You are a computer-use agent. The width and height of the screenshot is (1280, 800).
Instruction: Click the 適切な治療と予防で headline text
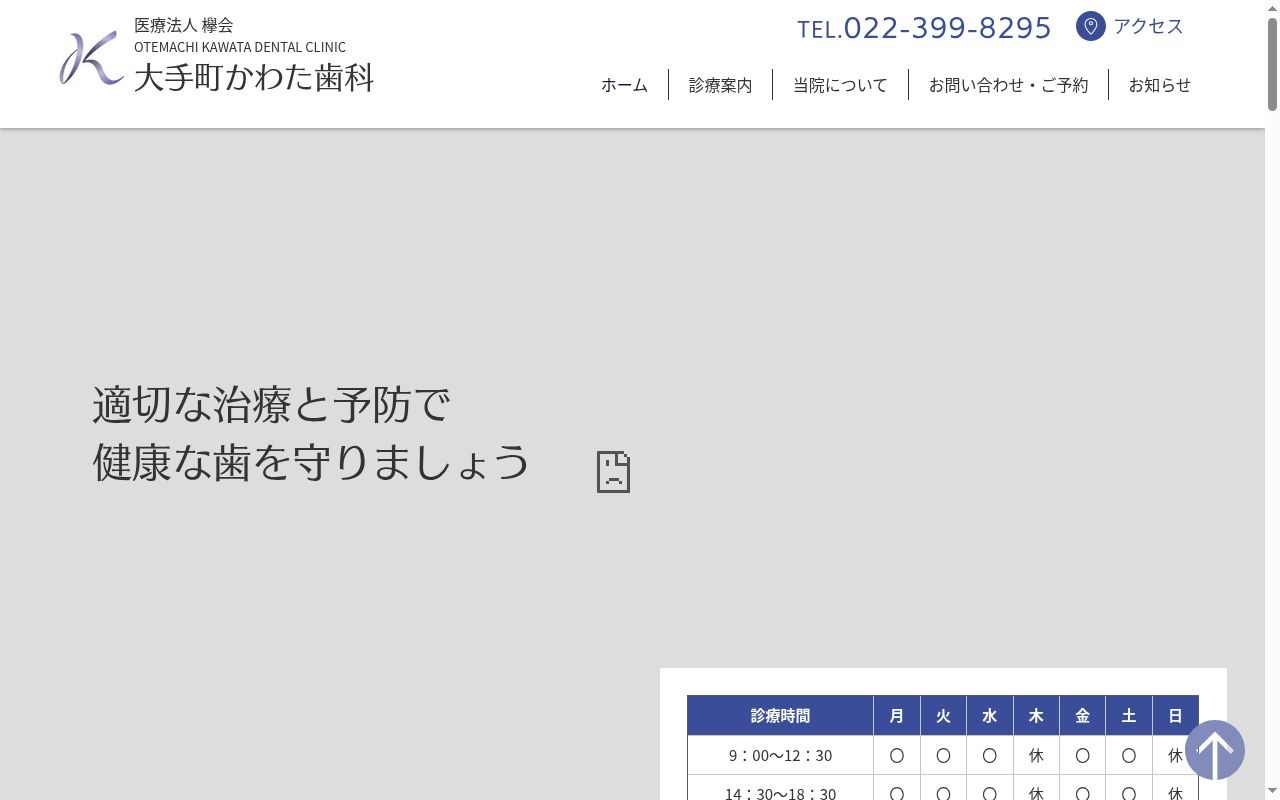click(272, 405)
